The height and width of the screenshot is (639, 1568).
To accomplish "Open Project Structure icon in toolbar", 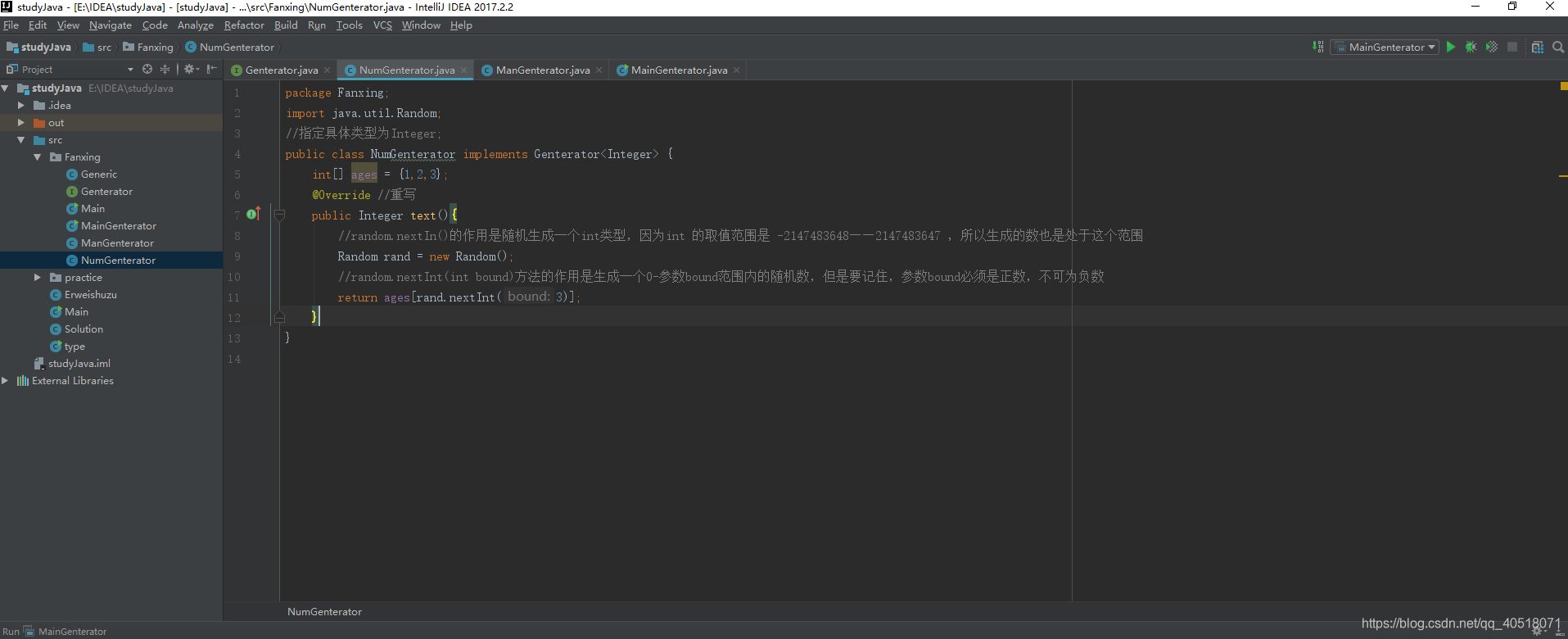I will [1538, 47].
